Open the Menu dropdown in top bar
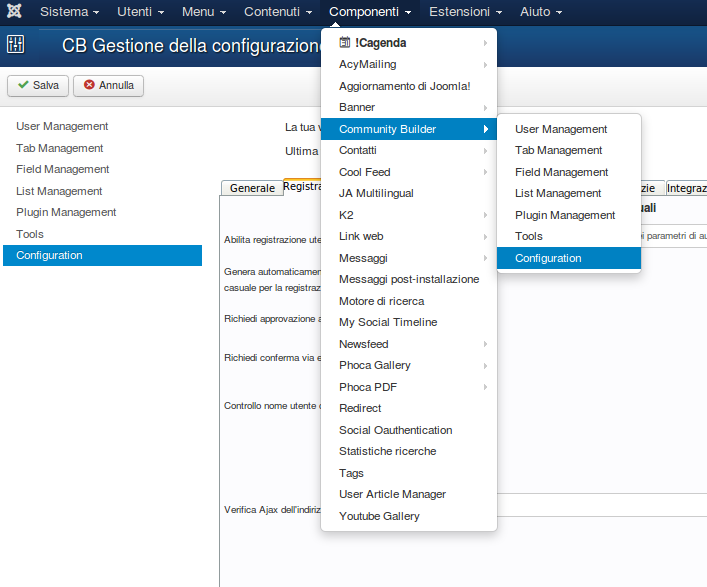Viewport: 707px width, 587px height. coord(204,12)
